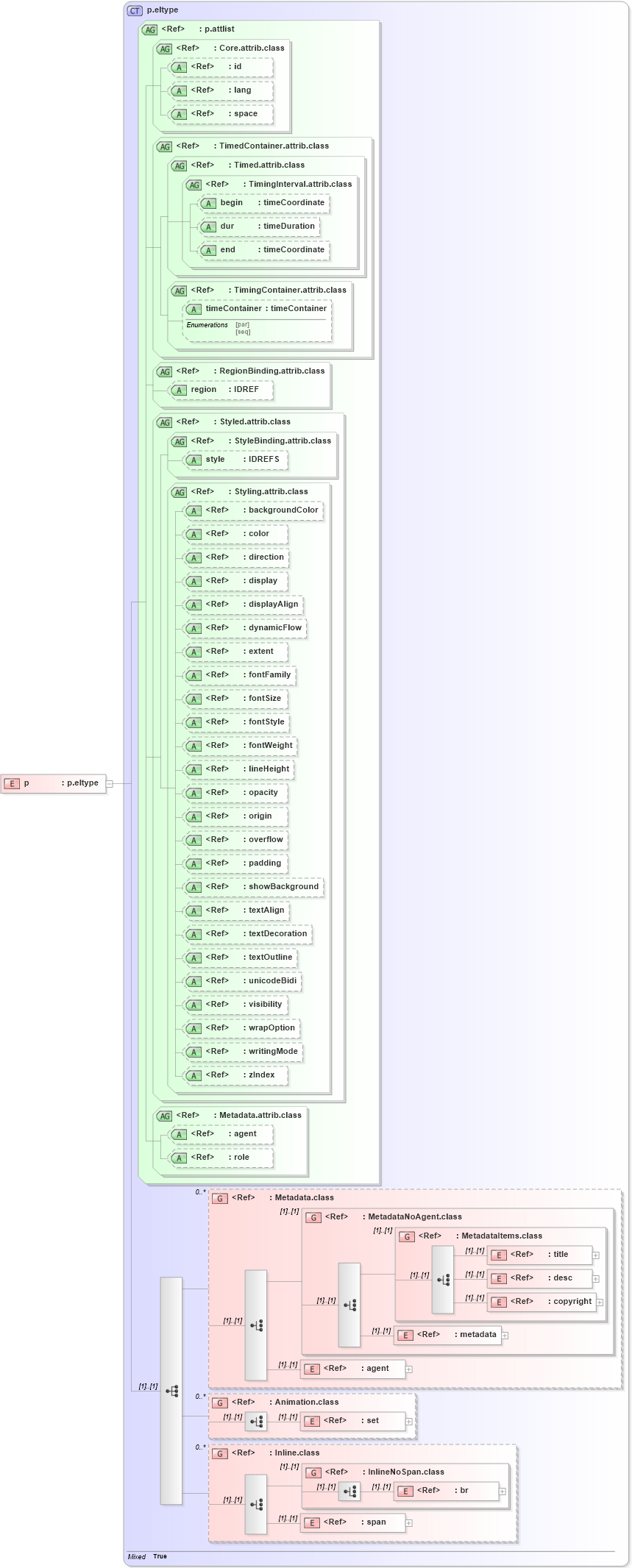Expand the set element plus box
This screenshot has width=632, height=1568.
tap(409, 1422)
